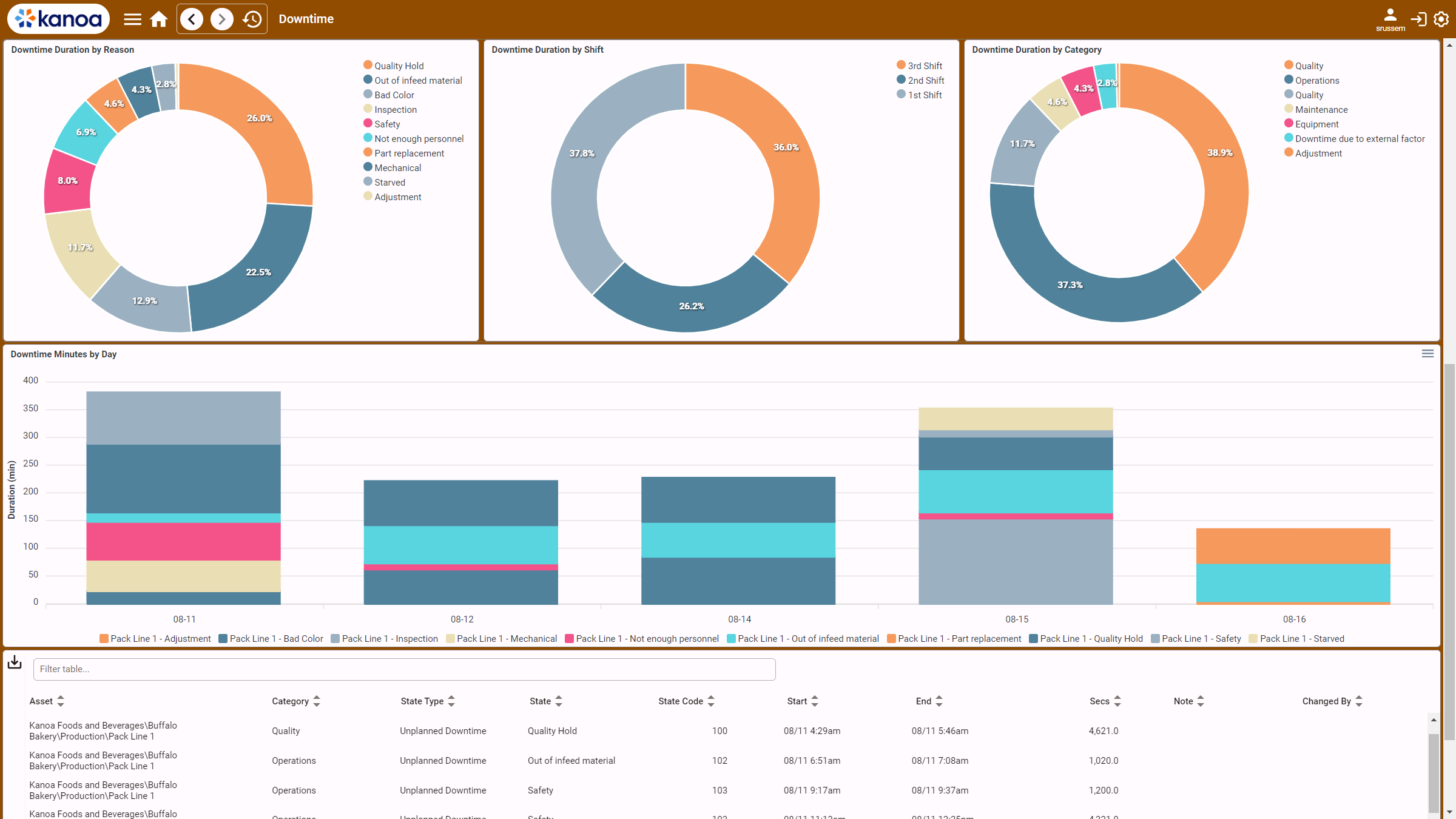Open the Downtime Minutes by Day chart menu
The image size is (1456, 819).
pyautogui.click(x=1427, y=354)
